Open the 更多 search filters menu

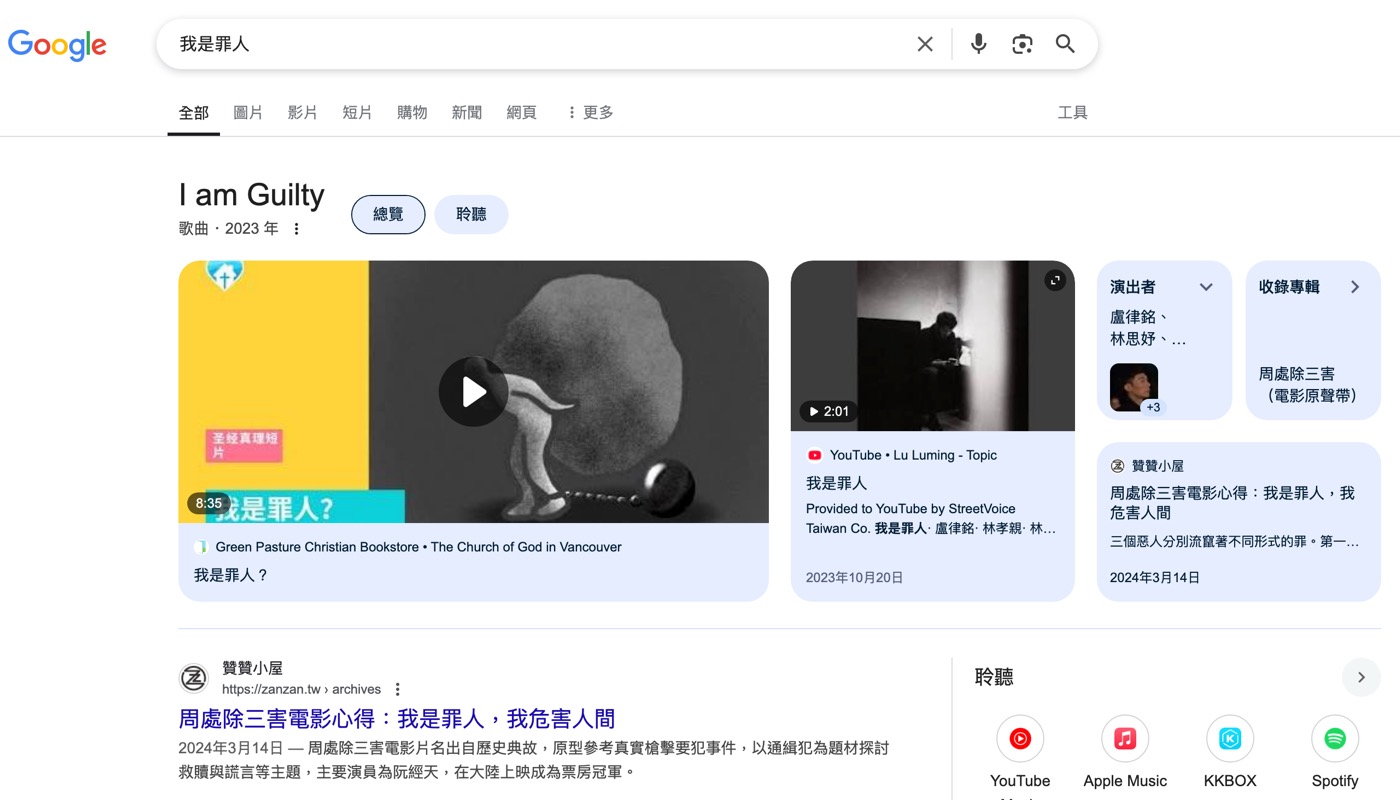(x=590, y=113)
